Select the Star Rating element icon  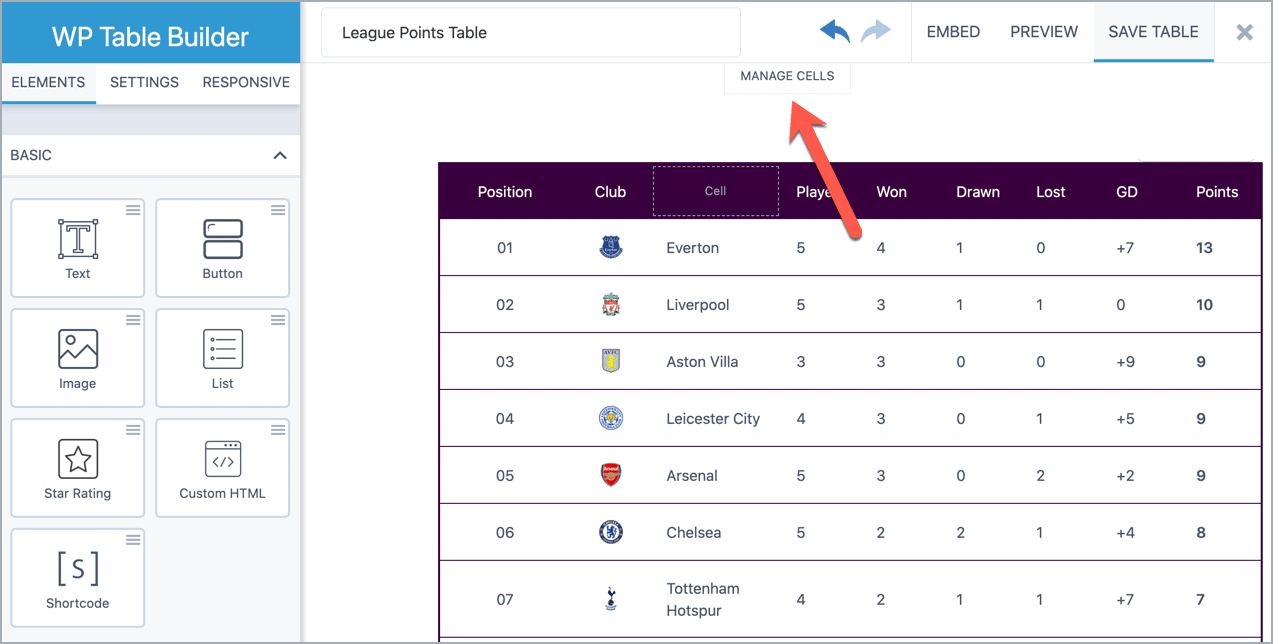[x=77, y=459]
